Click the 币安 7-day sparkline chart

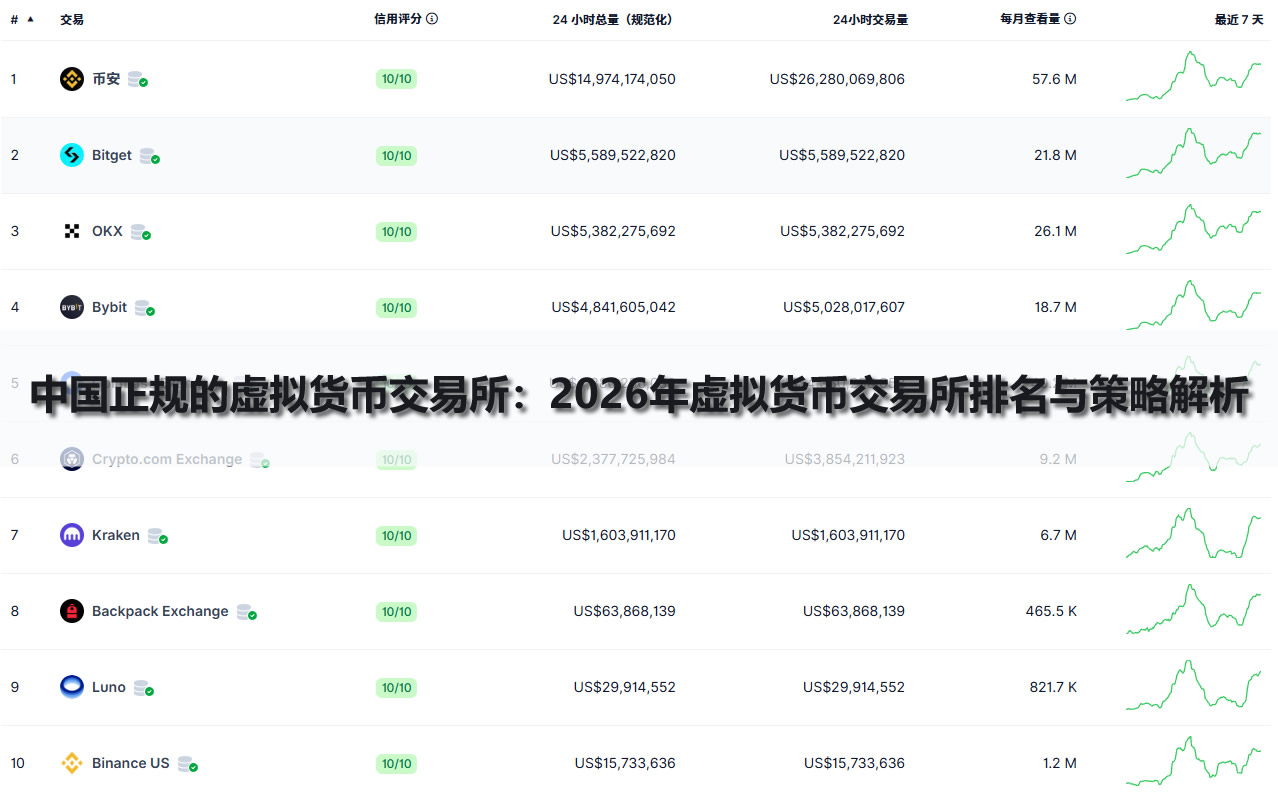coord(1194,76)
